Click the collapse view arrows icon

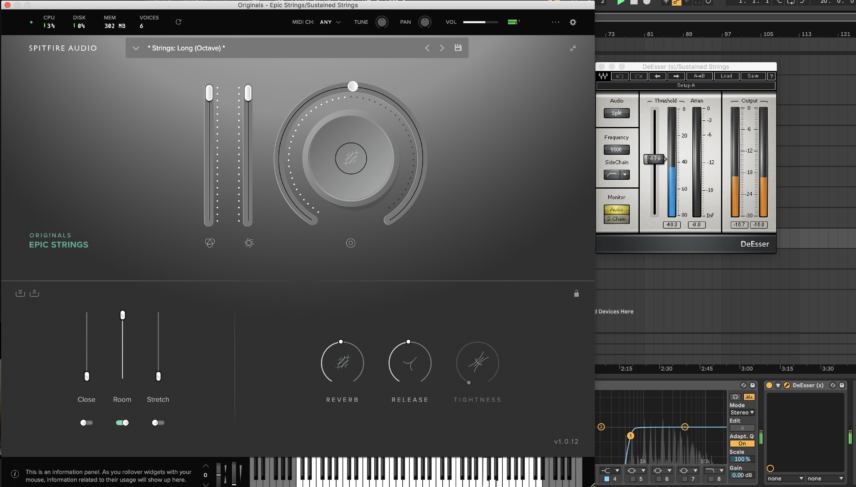pyautogui.click(x=573, y=48)
